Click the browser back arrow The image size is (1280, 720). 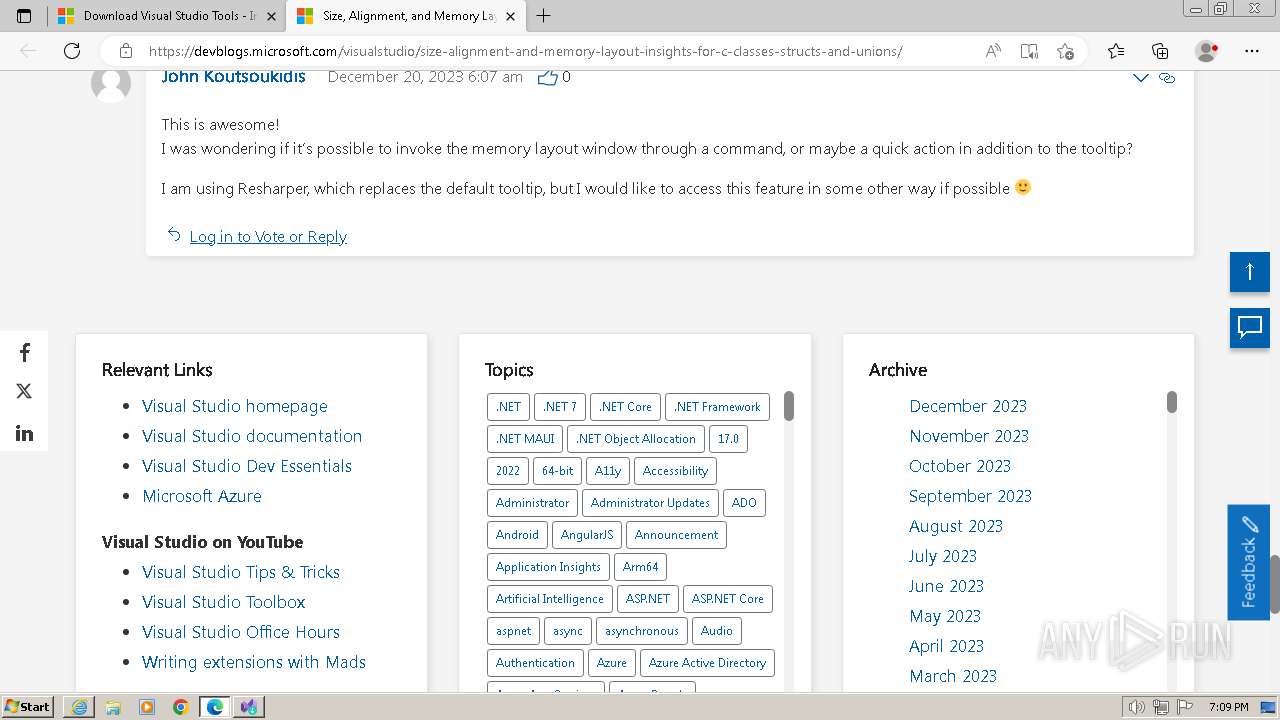coord(28,51)
